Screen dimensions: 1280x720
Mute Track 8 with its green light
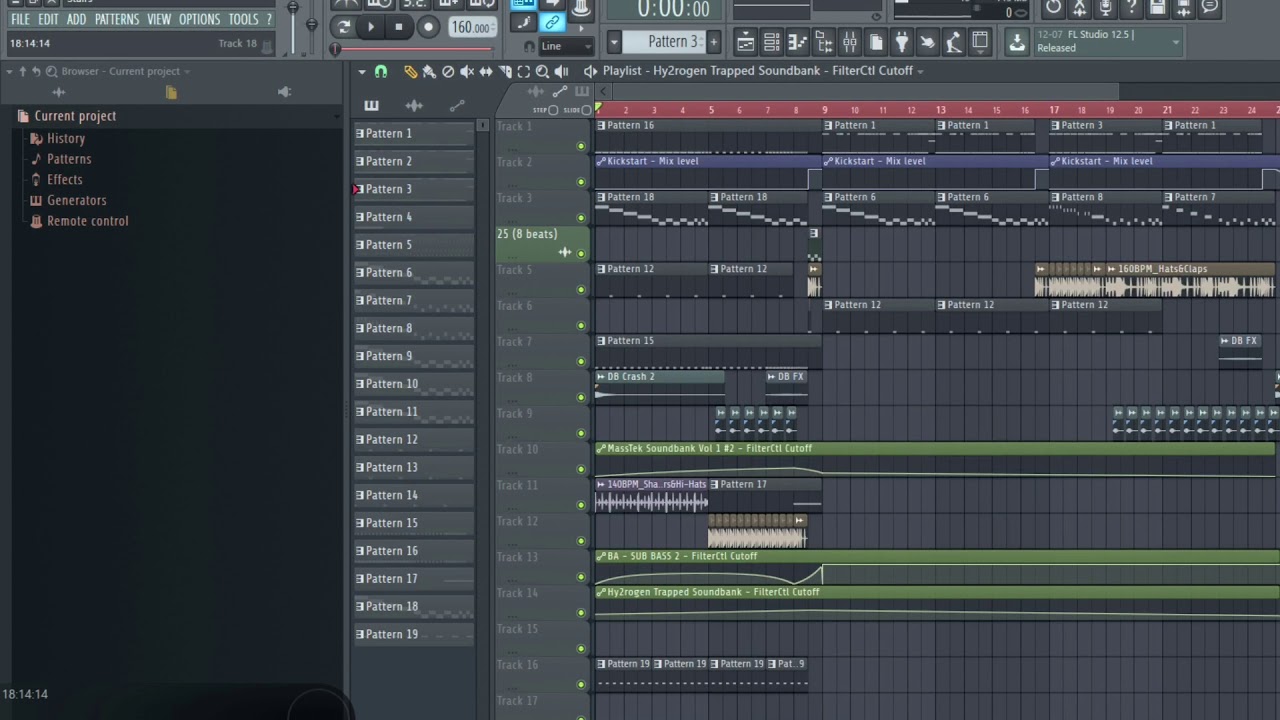581,398
